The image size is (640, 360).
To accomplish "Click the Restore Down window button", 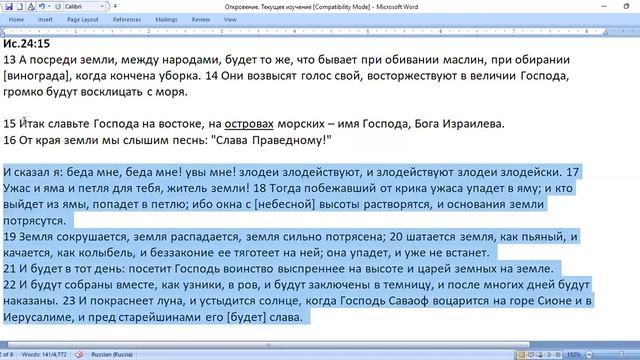I will pyautogui.click(x=626, y=7).
